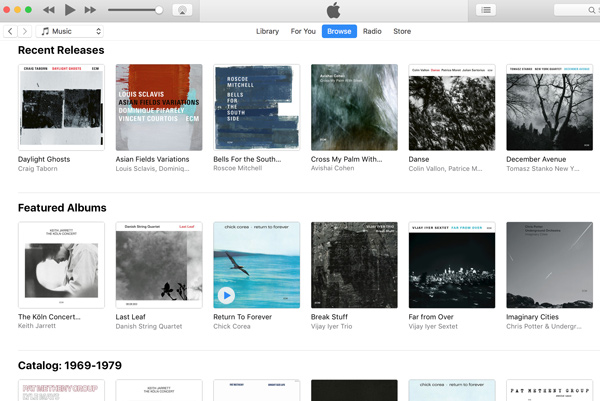This screenshot has width=600, height=401.
Task: Go back with the left chevron
Action: coord(10,31)
